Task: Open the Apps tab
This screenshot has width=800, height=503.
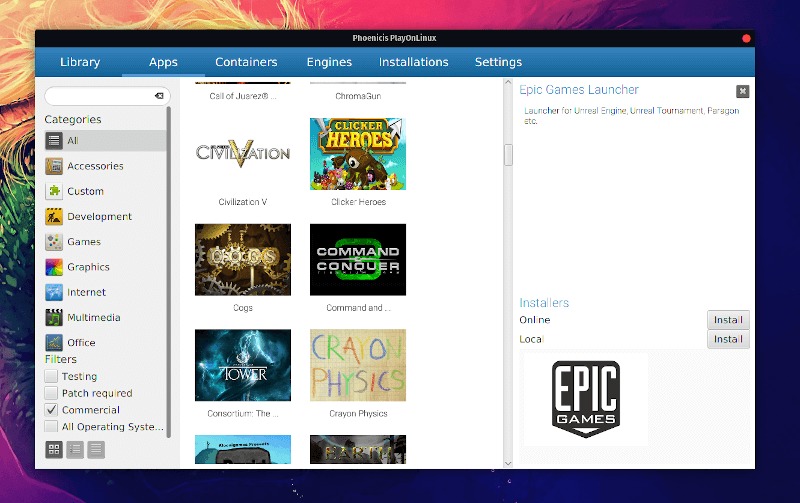Action: [x=163, y=62]
